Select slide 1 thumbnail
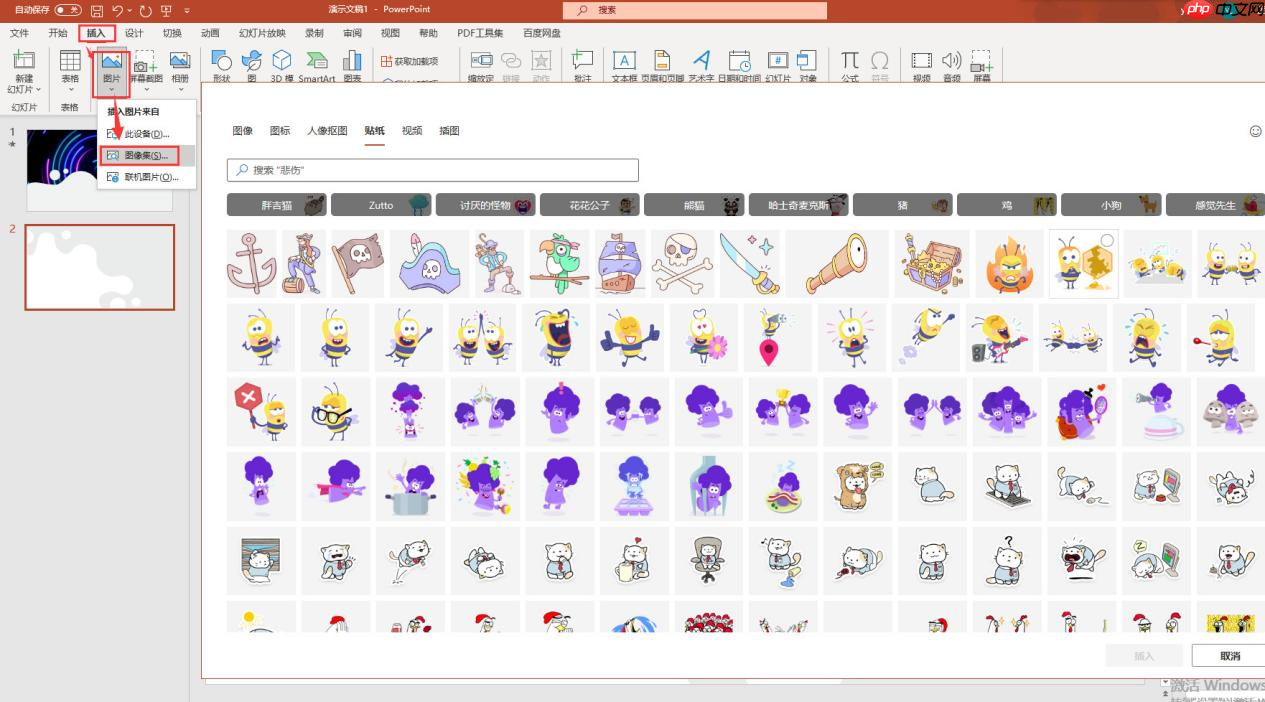Image resolution: width=1265 pixels, height=702 pixels. (x=99, y=170)
